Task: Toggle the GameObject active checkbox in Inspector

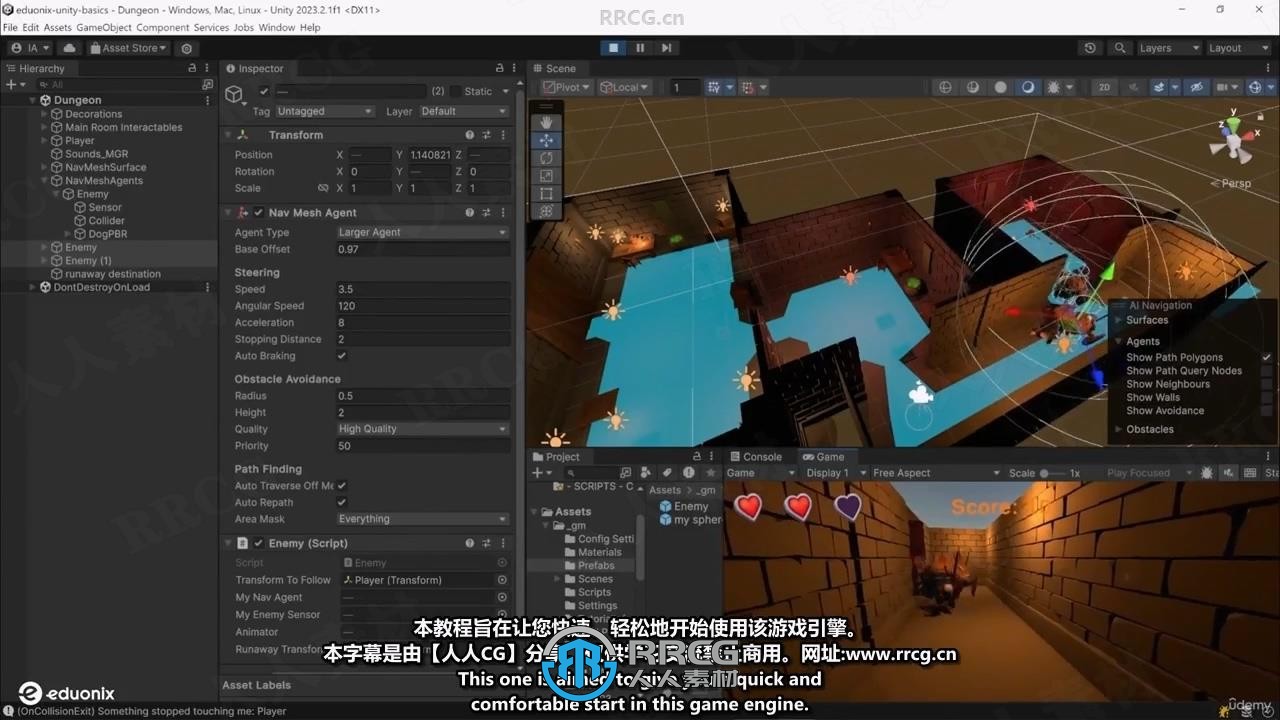Action: pos(264,91)
